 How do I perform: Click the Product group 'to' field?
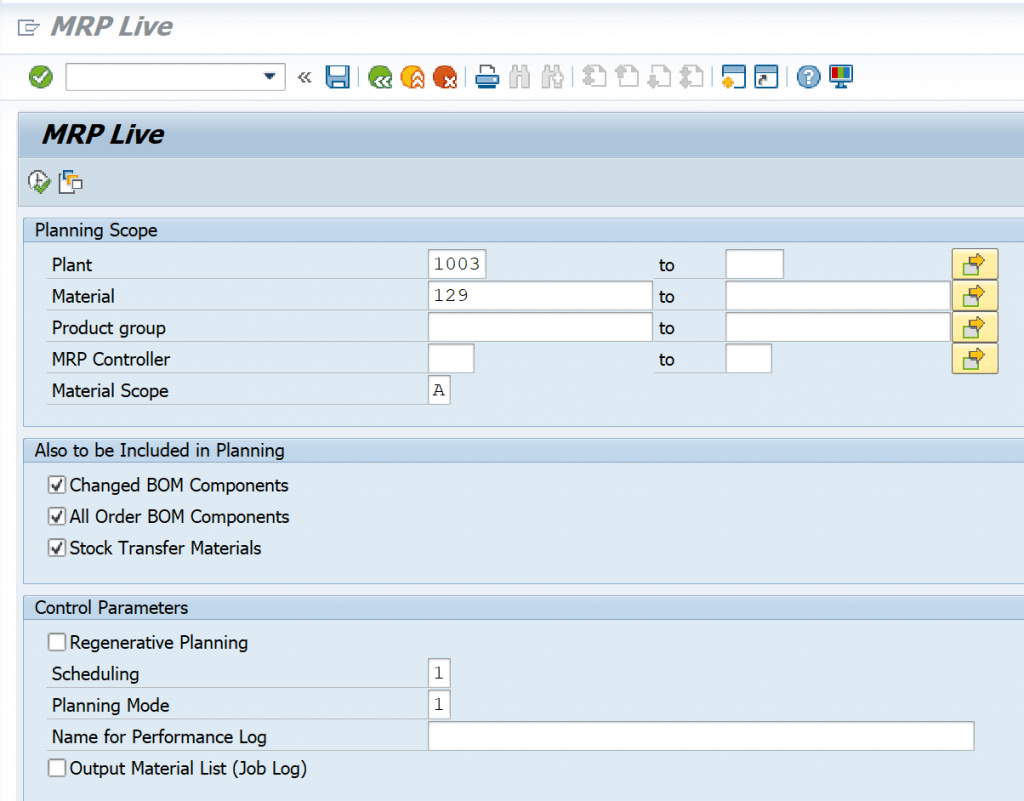click(x=838, y=327)
